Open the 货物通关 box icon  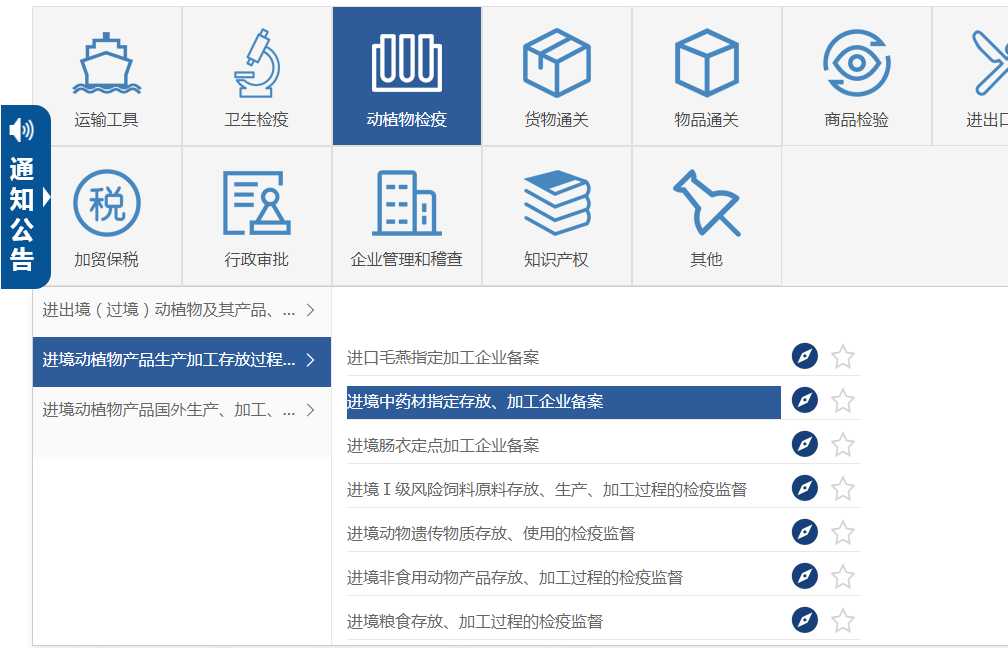pyautogui.click(x=556, y=63)
